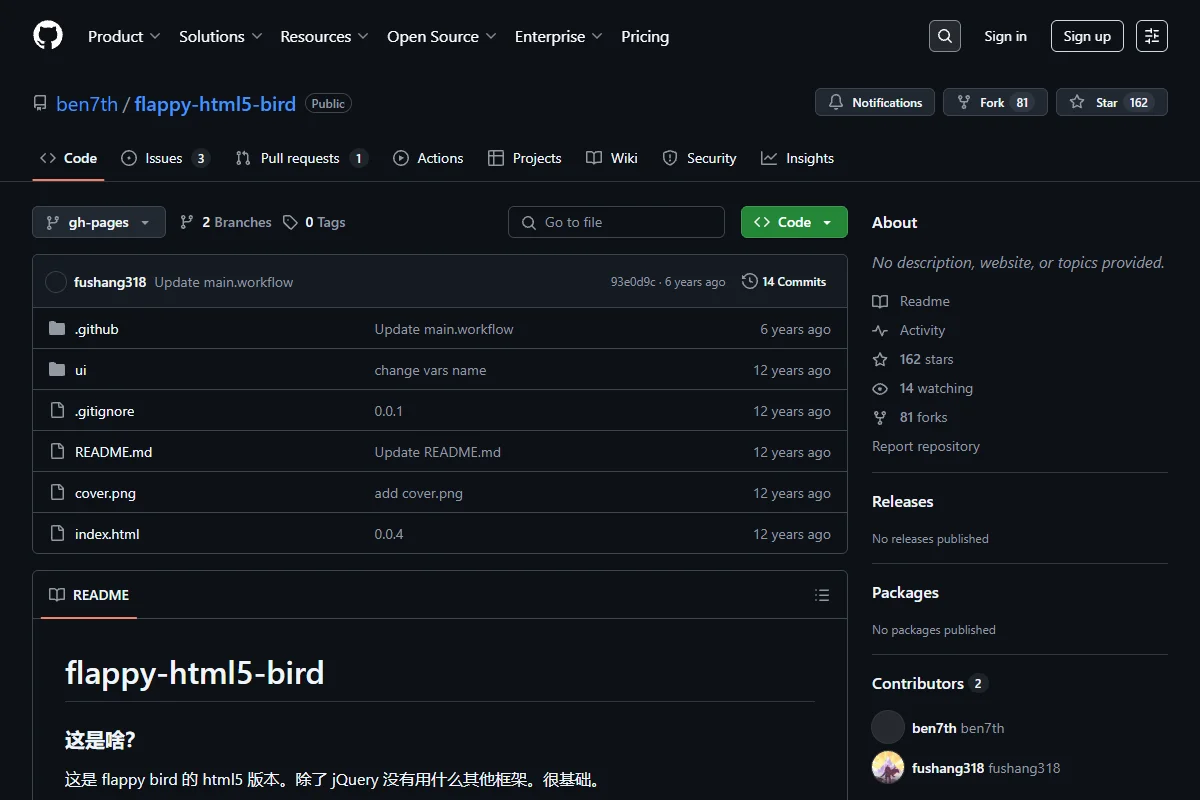The width and height of the screenshot is (1200, 800).
Task: Click the Notifications bell button
Action: 875,102
